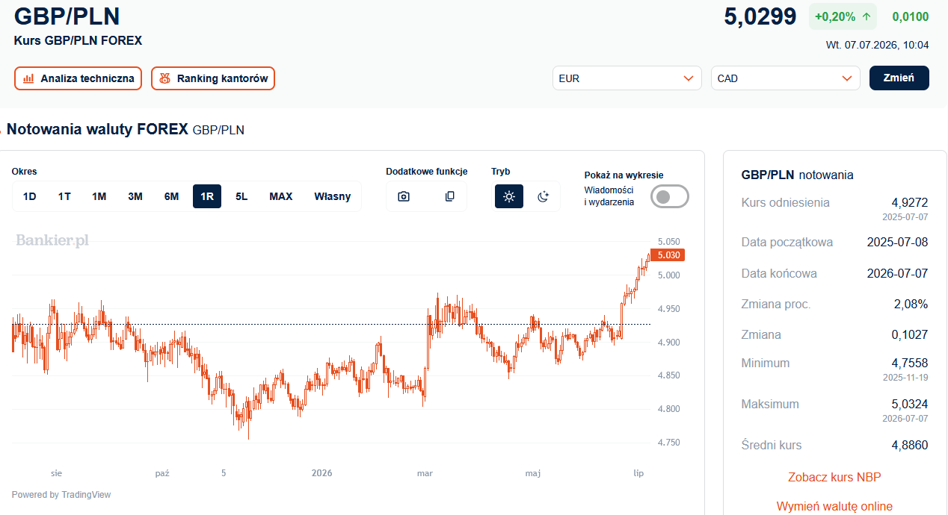Click the Notowania waluty FOREX heading
948x515 pixels.
click(97, 129)
